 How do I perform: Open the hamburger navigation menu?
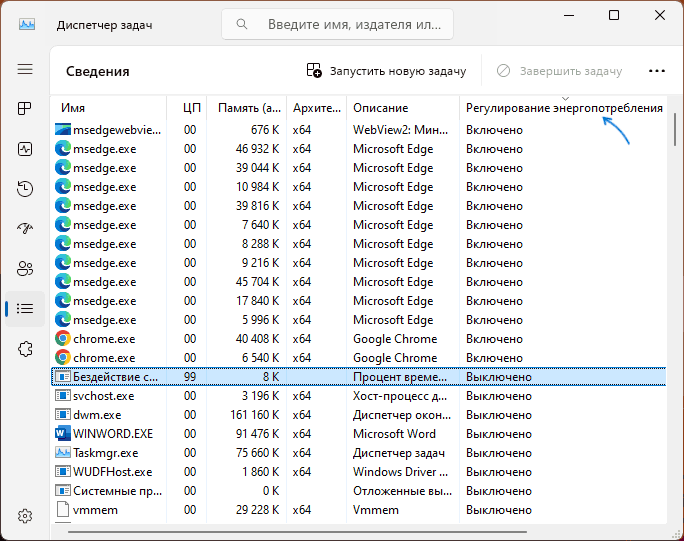click(x=25, y=69)
